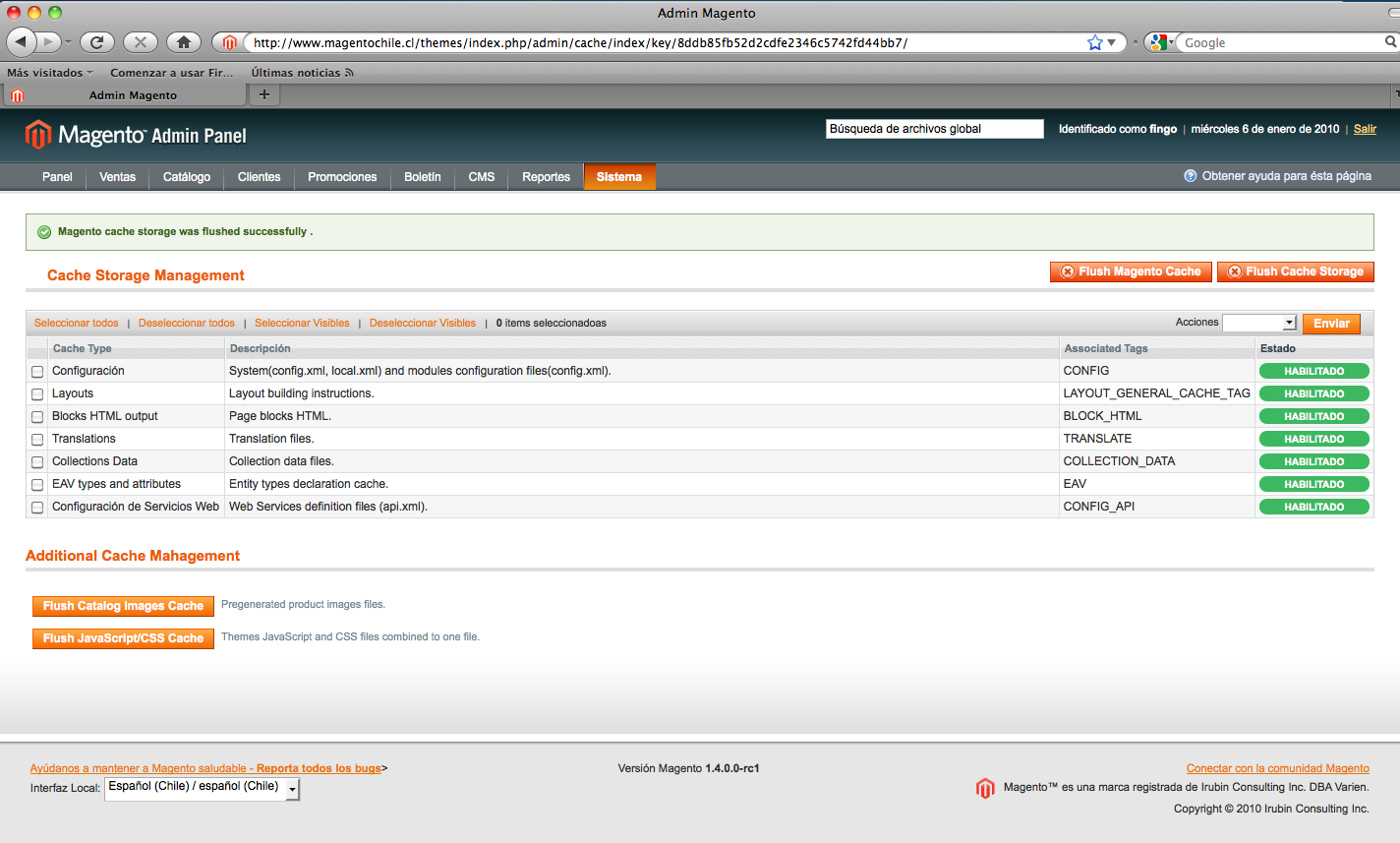Viewport: 1400px width, 843px height.
Task: Click the green success check icon
Action: click(44, 232)
